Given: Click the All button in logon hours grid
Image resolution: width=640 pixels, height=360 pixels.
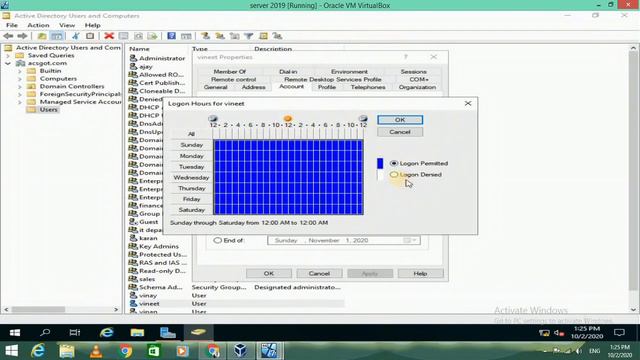Looking at the screenshot, I should (x=191, y=134).
